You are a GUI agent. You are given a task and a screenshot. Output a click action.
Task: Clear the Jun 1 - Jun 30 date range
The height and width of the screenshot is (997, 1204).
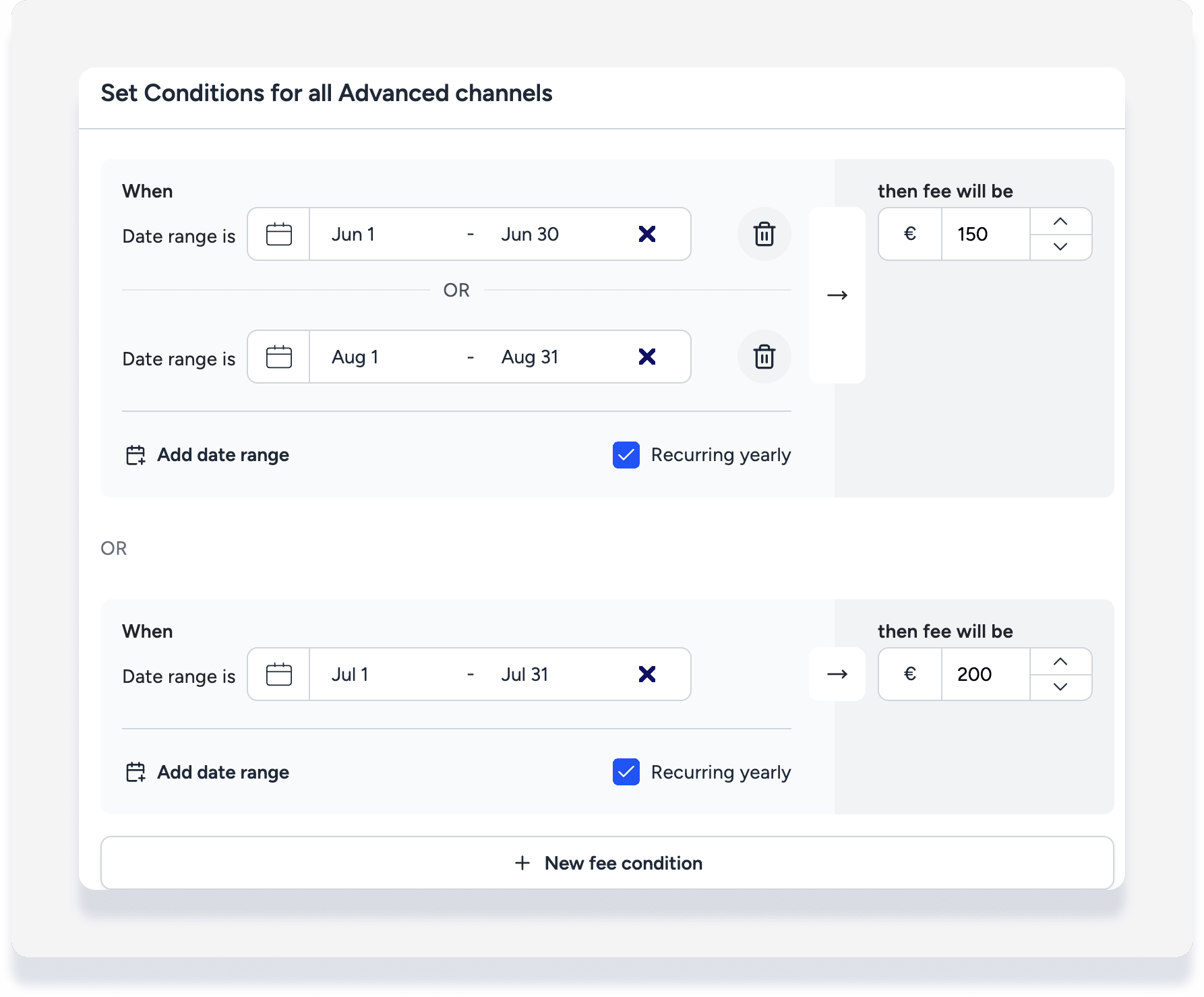646,235
